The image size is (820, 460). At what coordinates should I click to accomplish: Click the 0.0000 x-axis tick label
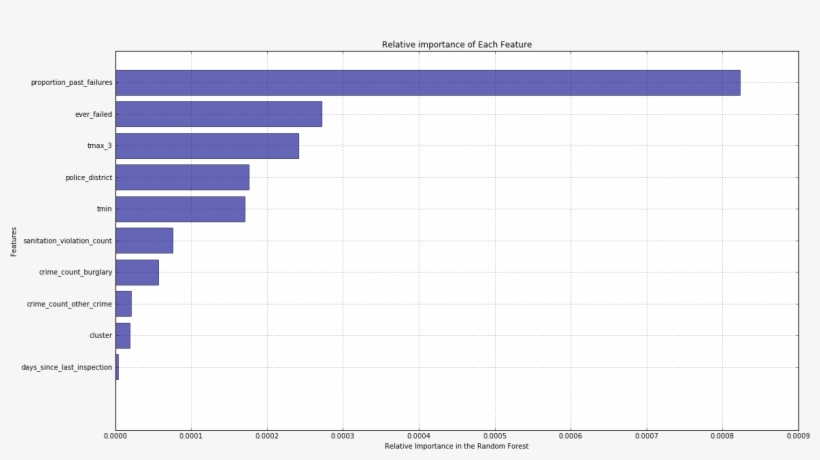tap(116, 435)
